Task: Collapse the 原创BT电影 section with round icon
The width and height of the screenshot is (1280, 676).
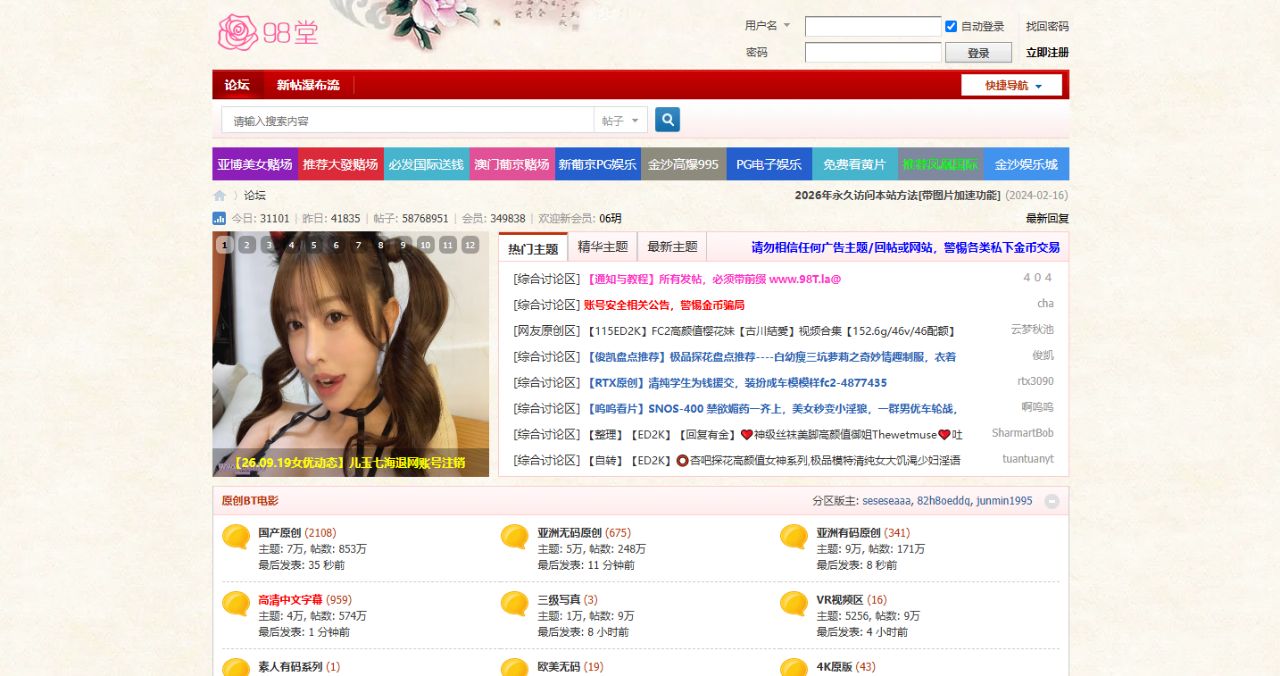Action: click(1052, 501)
